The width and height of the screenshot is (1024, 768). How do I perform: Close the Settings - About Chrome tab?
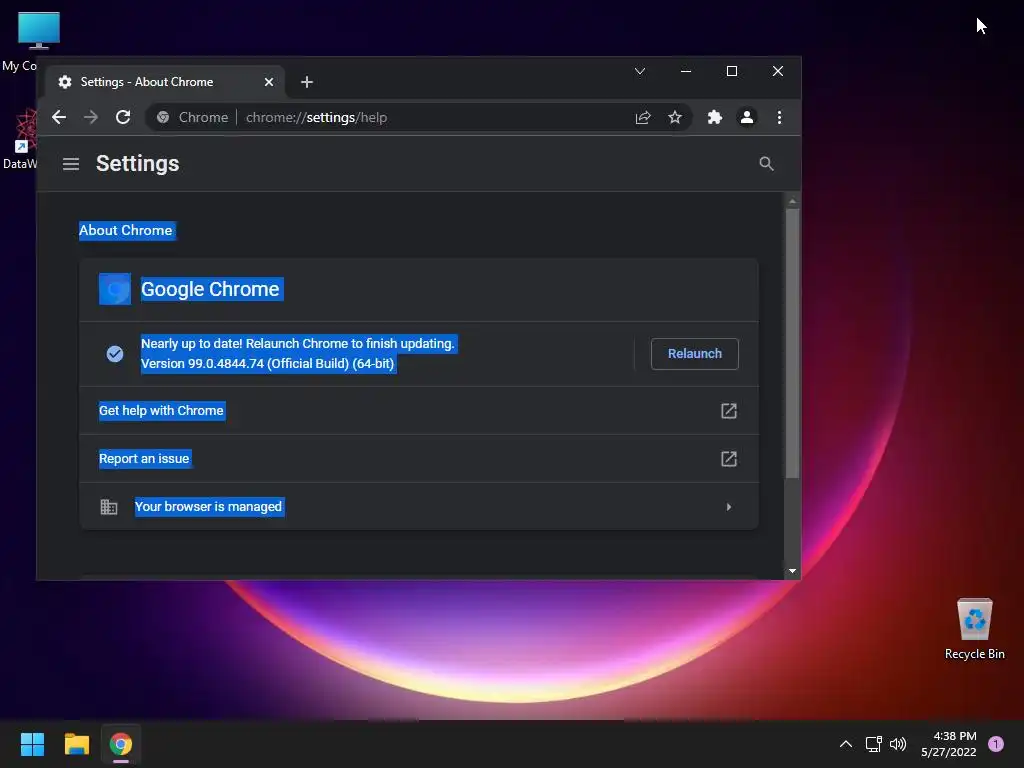click(268, 82)
